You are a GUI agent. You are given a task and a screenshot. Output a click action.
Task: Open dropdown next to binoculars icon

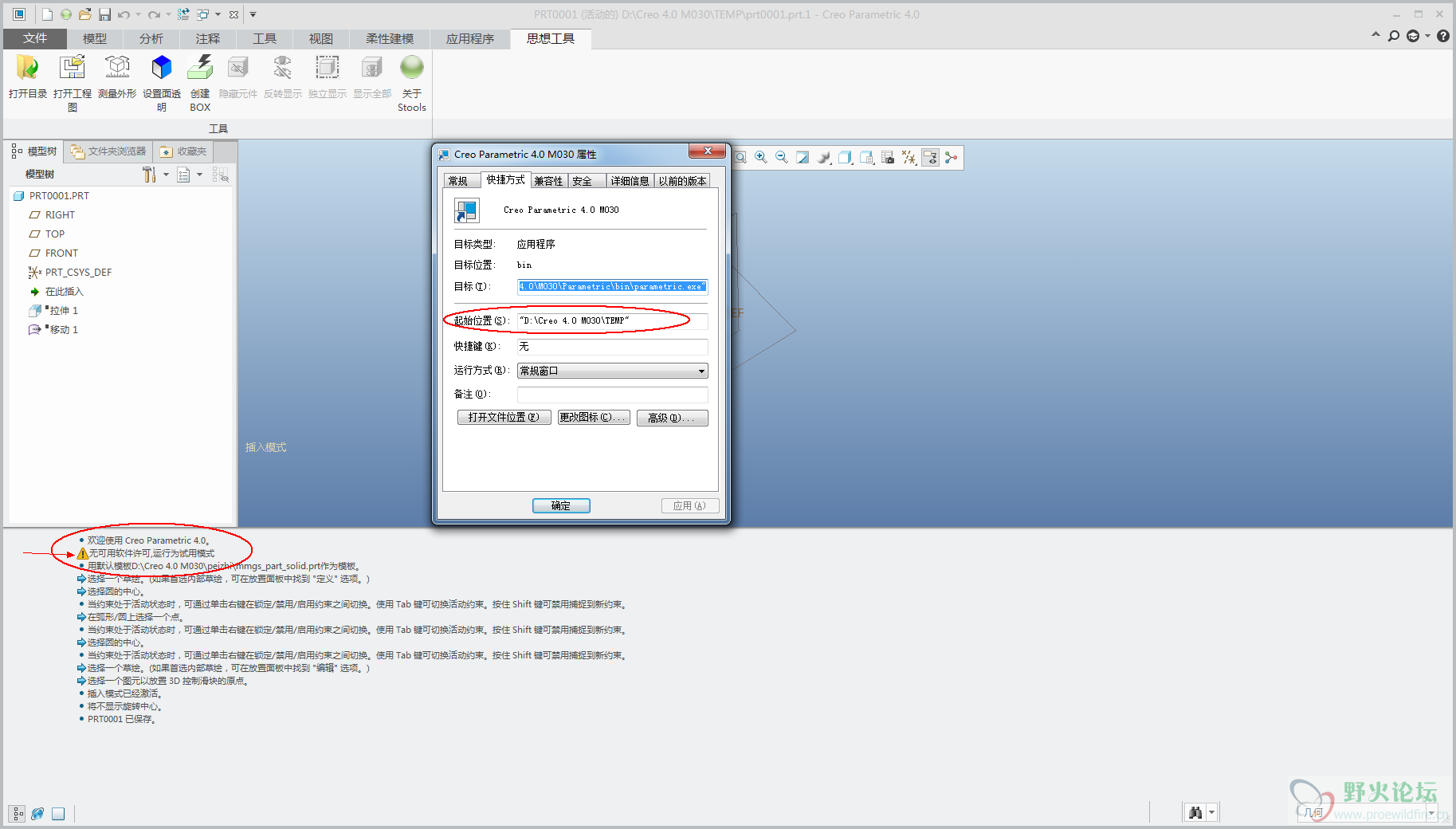(1211, 813)
